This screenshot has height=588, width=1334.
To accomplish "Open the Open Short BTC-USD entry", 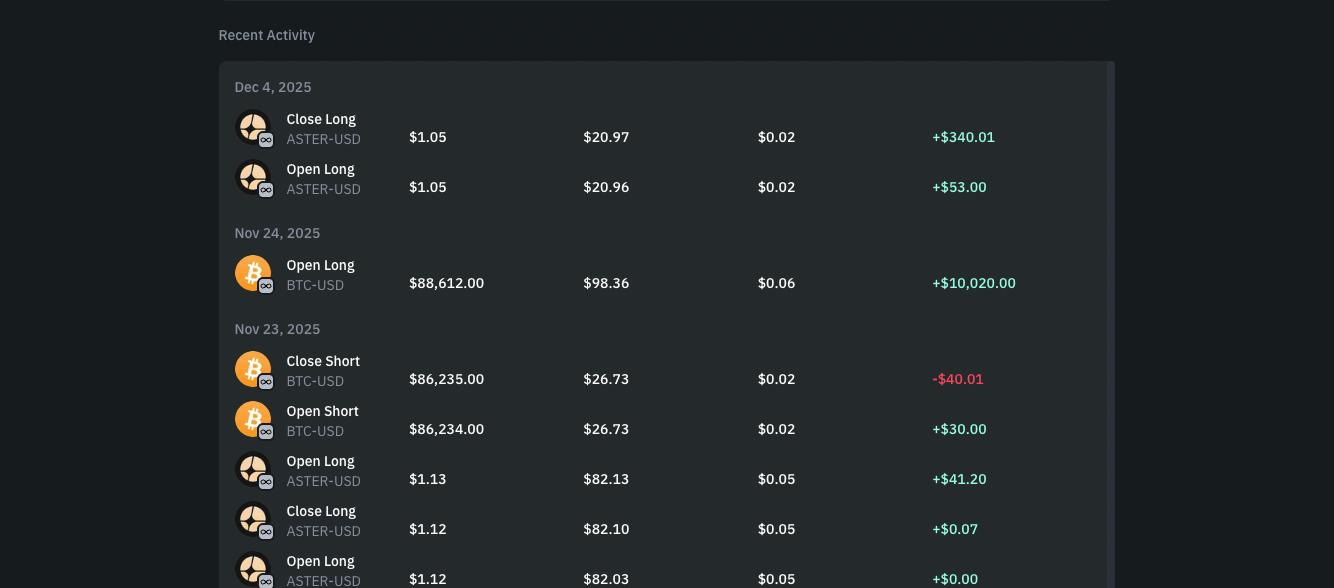I will [x=663, y=420].
